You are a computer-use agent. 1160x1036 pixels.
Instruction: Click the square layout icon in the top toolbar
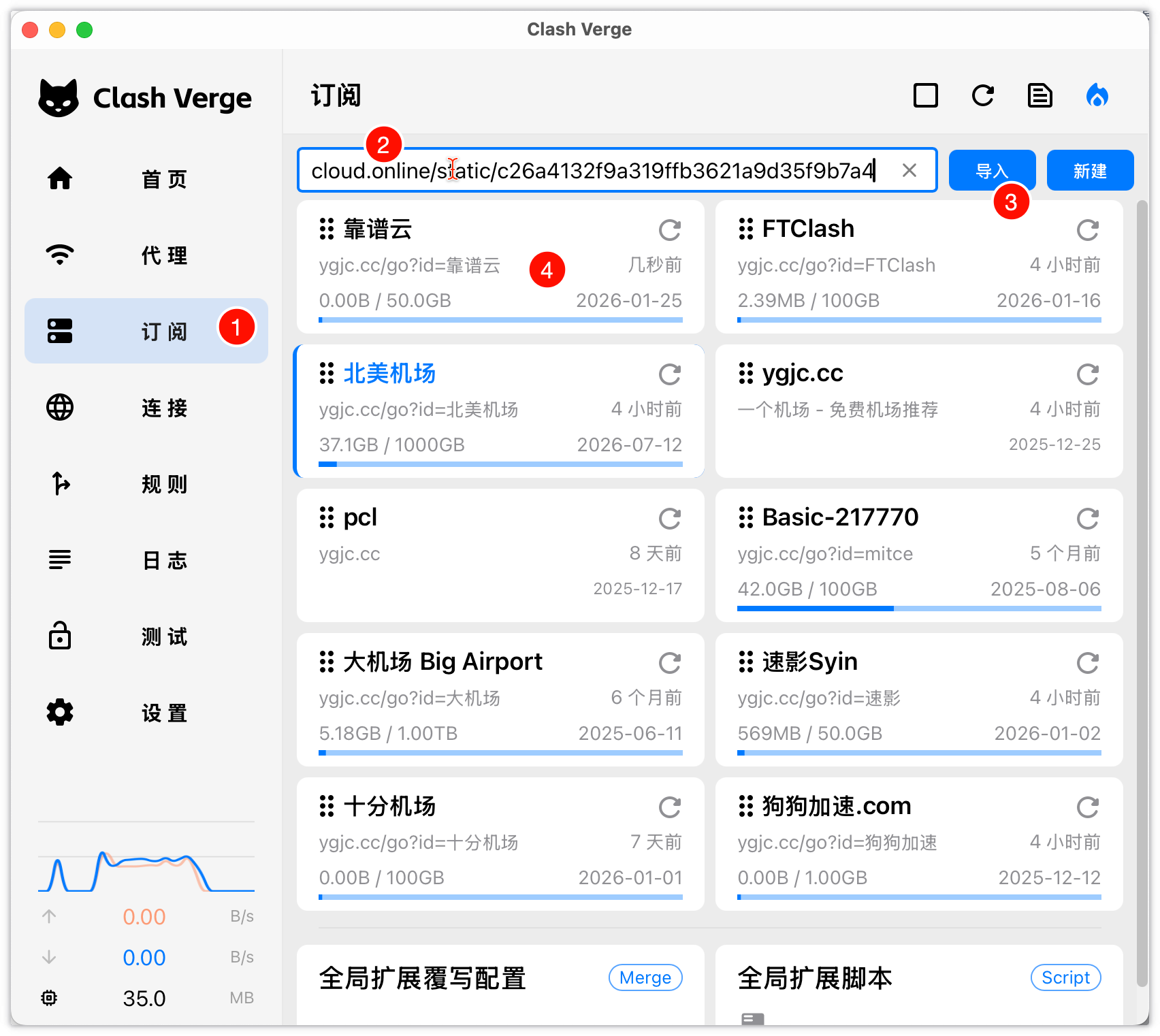click(925, 95)
